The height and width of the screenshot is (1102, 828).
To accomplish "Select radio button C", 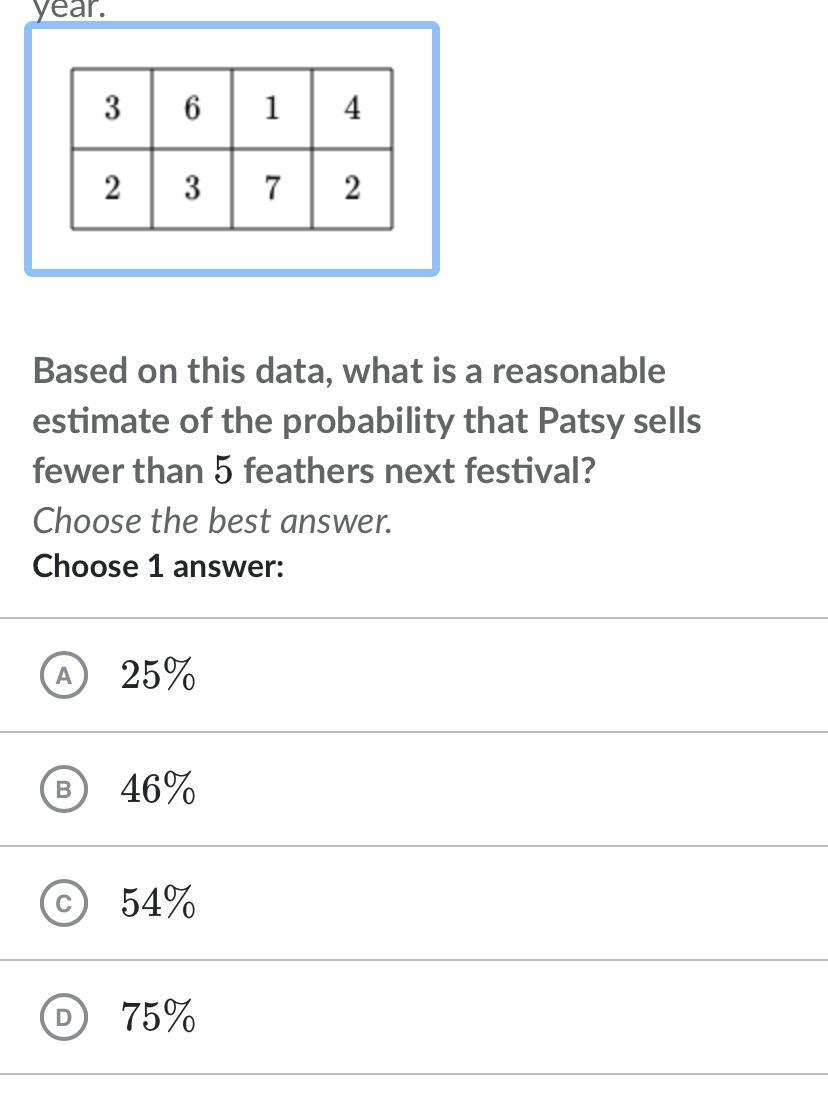I will pos(64,904).
